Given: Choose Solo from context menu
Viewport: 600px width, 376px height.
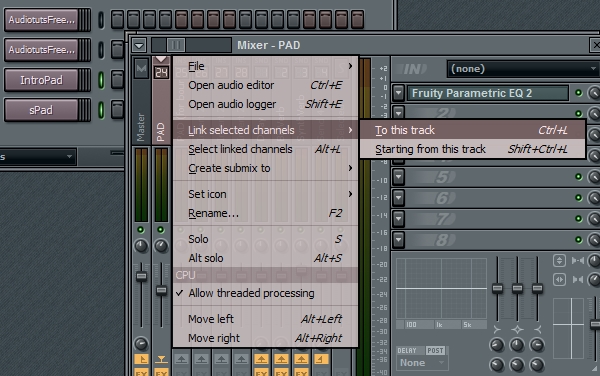Looking at the screenshot, I should [265, 239].
